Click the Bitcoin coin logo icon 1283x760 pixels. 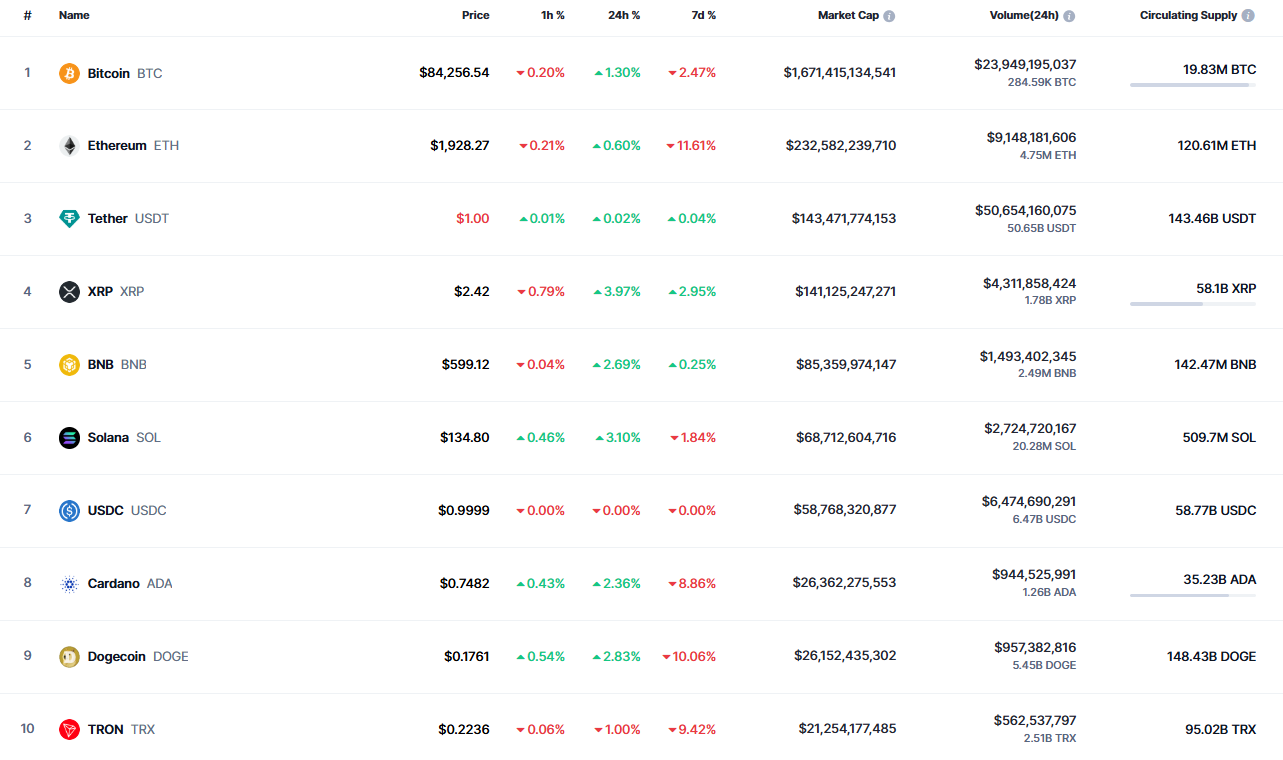point(69,73)
